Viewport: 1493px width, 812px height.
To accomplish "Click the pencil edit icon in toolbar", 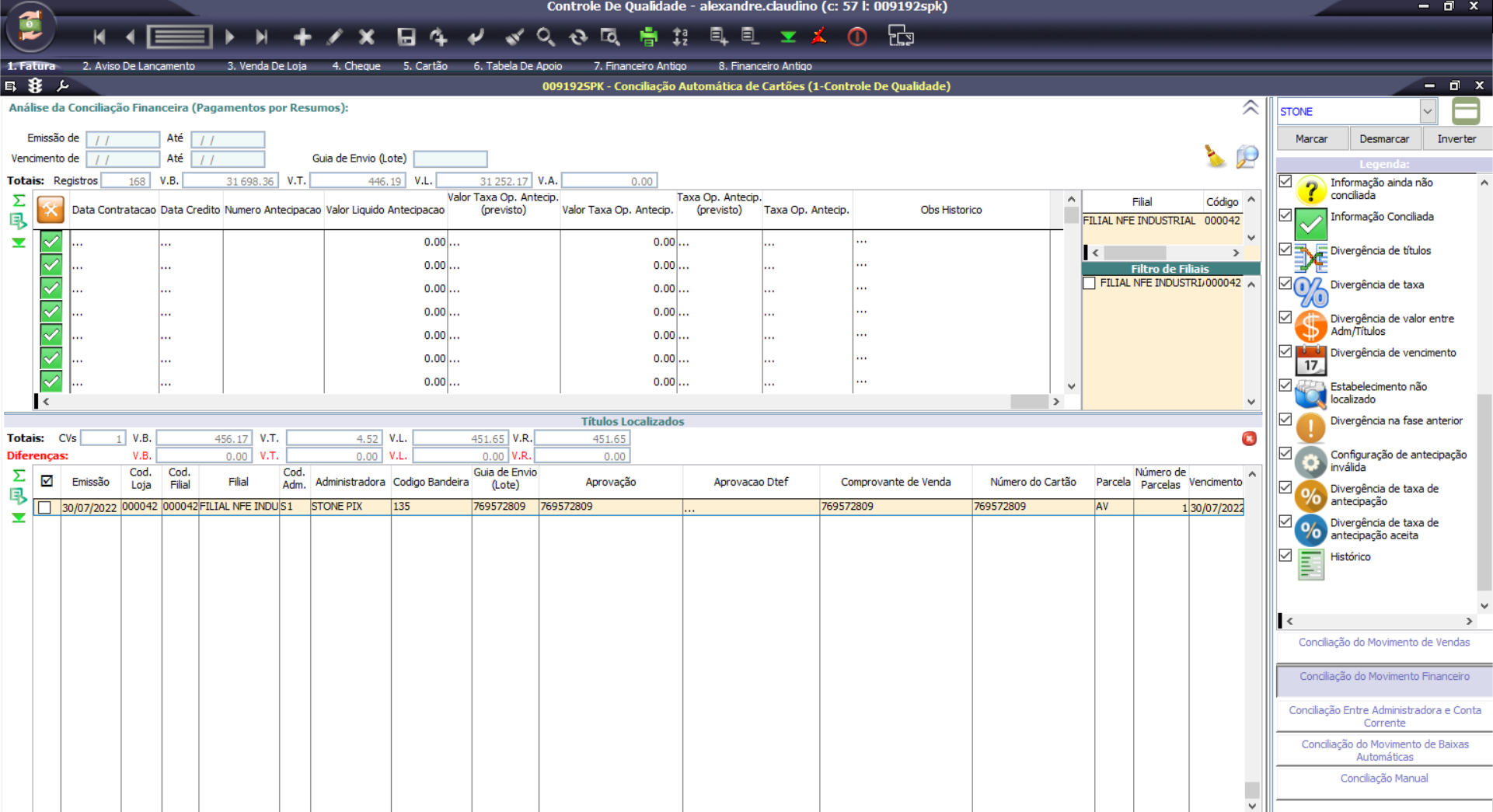I will 334,37.
